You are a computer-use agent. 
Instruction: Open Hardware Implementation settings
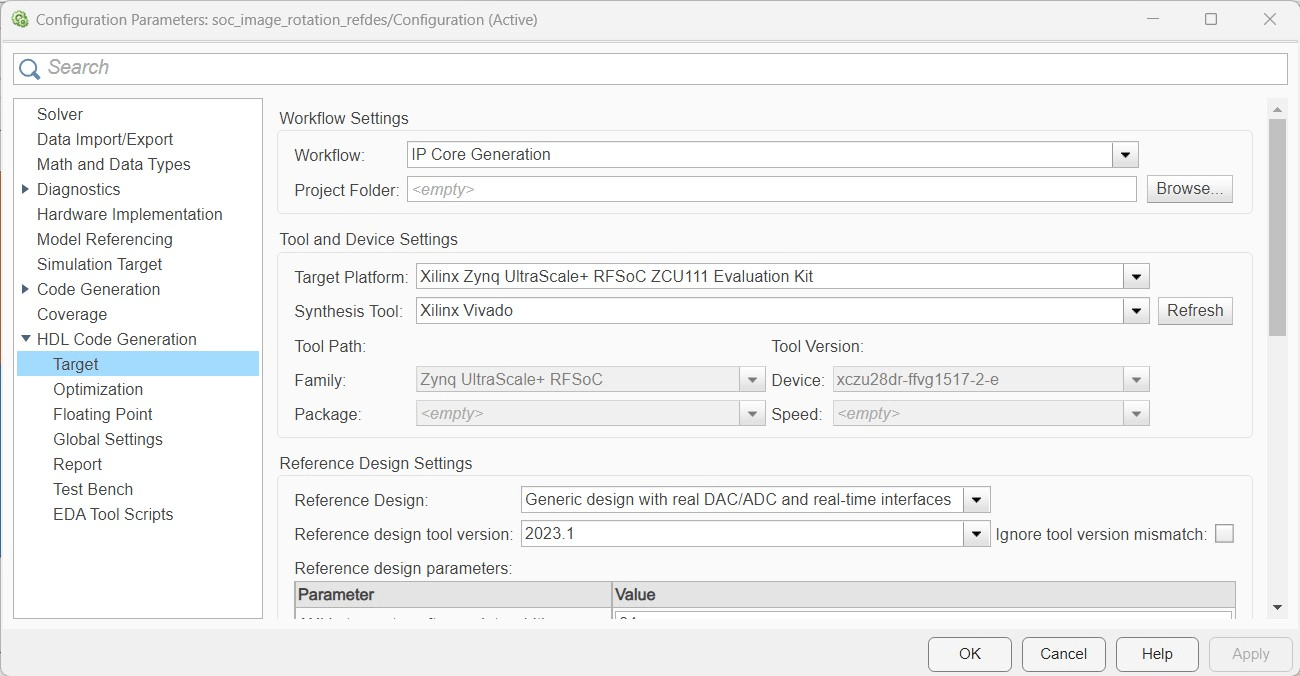pyautogui.click(x=130, y=214)
